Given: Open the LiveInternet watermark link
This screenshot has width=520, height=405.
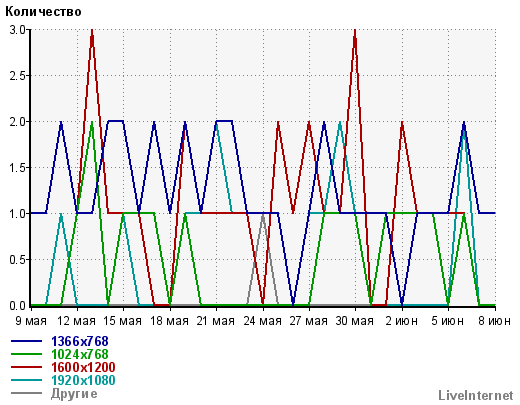Looking at the screenshot, I should tap(476, 395).
